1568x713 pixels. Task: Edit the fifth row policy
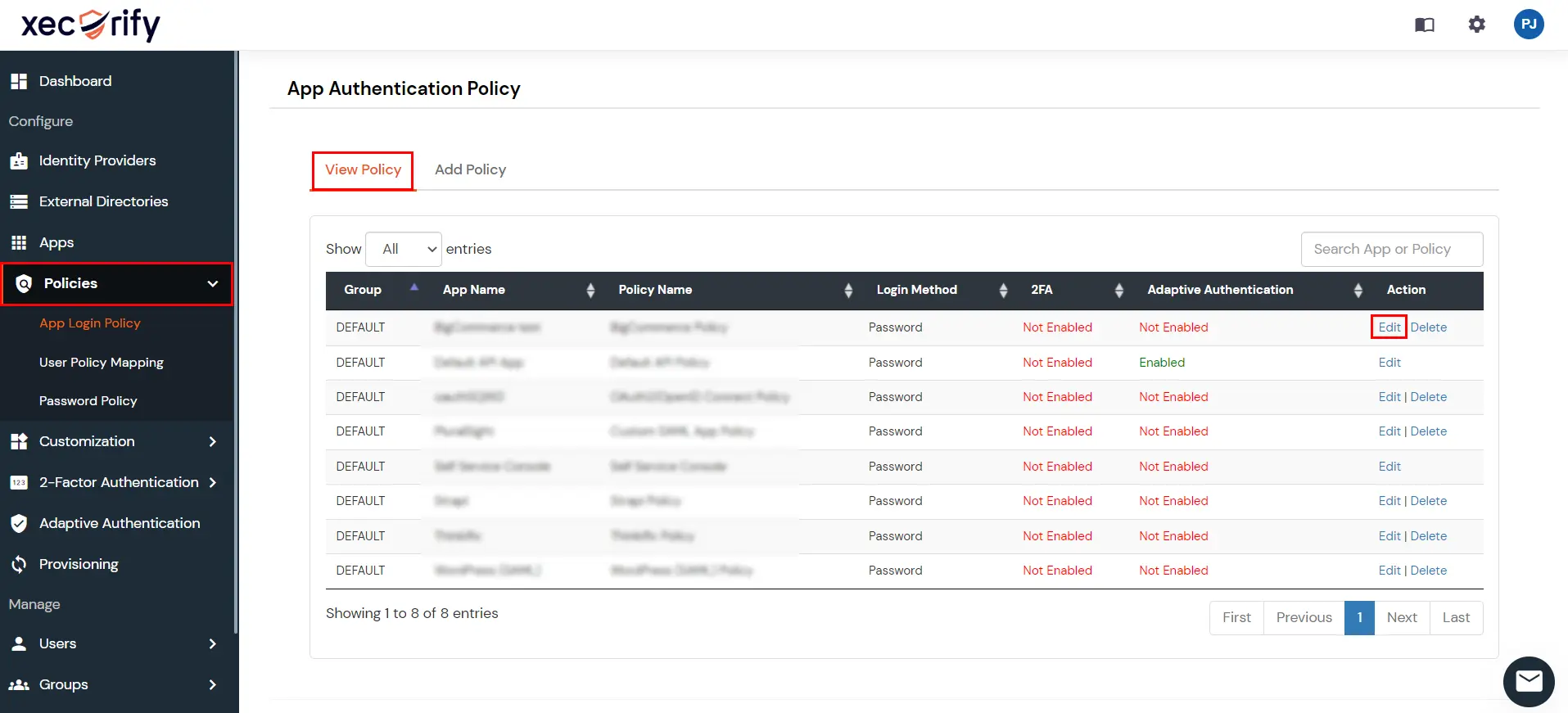pyautogui.click(x=1390, y=466)
